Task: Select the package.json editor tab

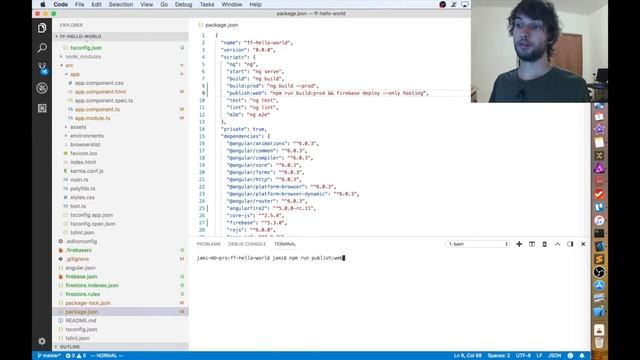Action: click(218, 25)
